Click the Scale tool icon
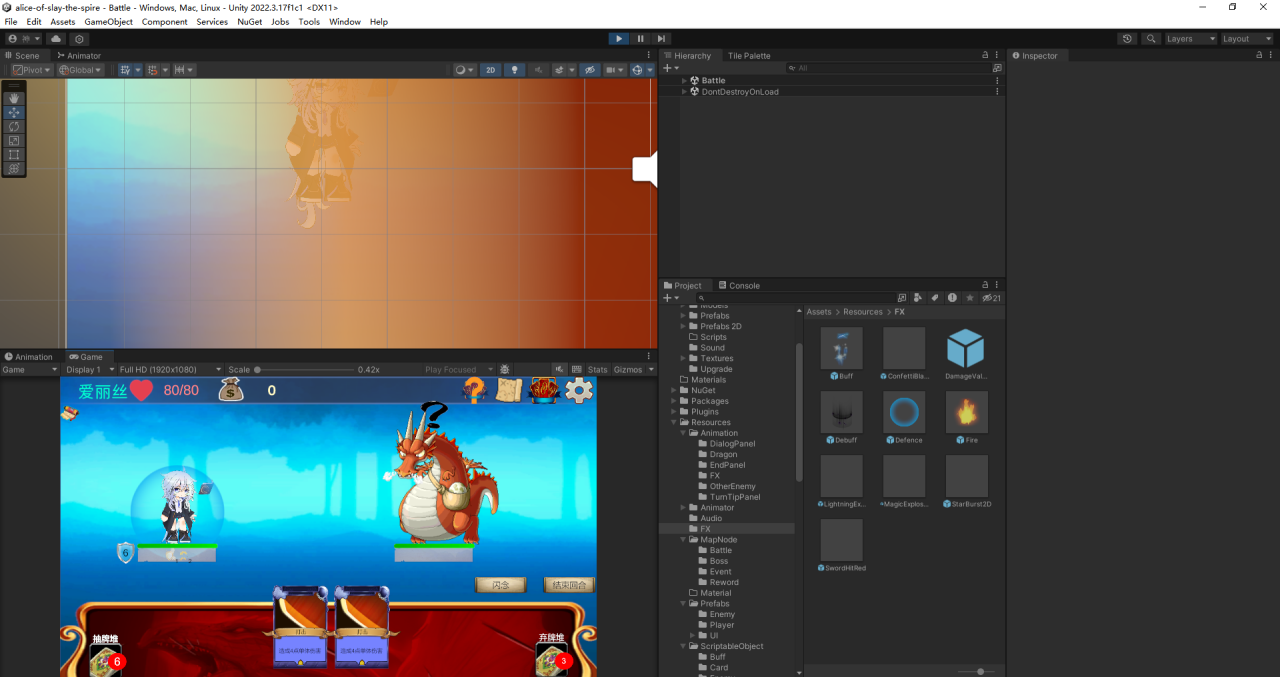This screenshot has height=677, width=1280. tap(14, 141)
